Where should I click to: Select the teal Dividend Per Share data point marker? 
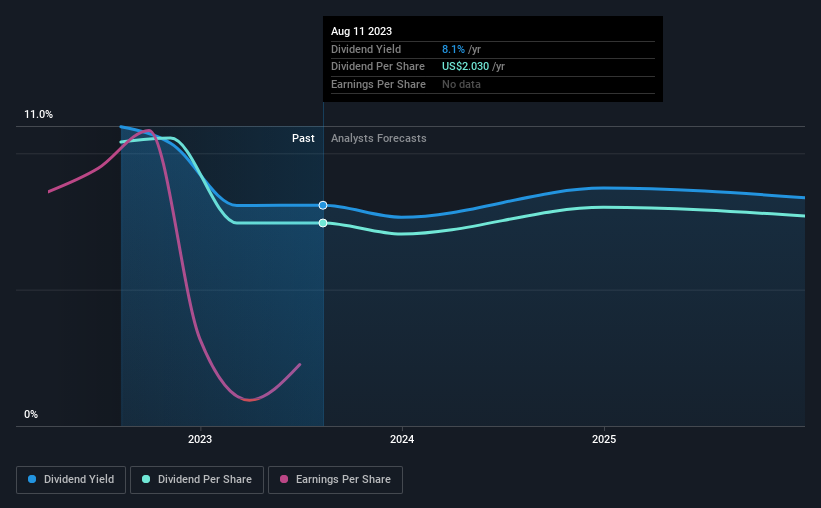coord(323,223)
